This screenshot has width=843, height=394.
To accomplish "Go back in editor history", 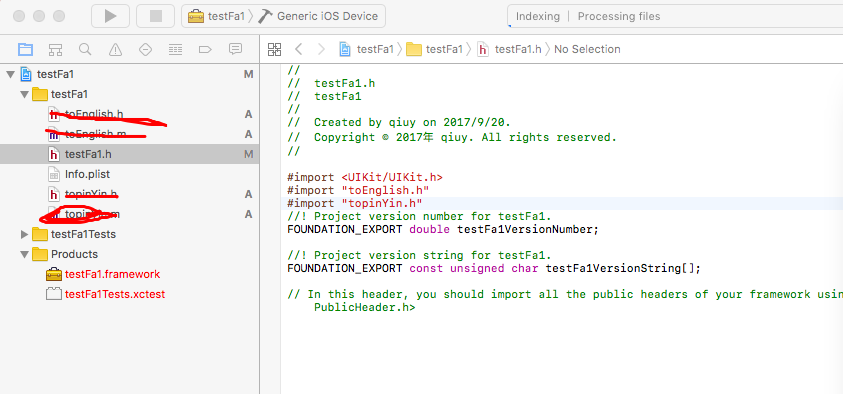I will point(299,49).
